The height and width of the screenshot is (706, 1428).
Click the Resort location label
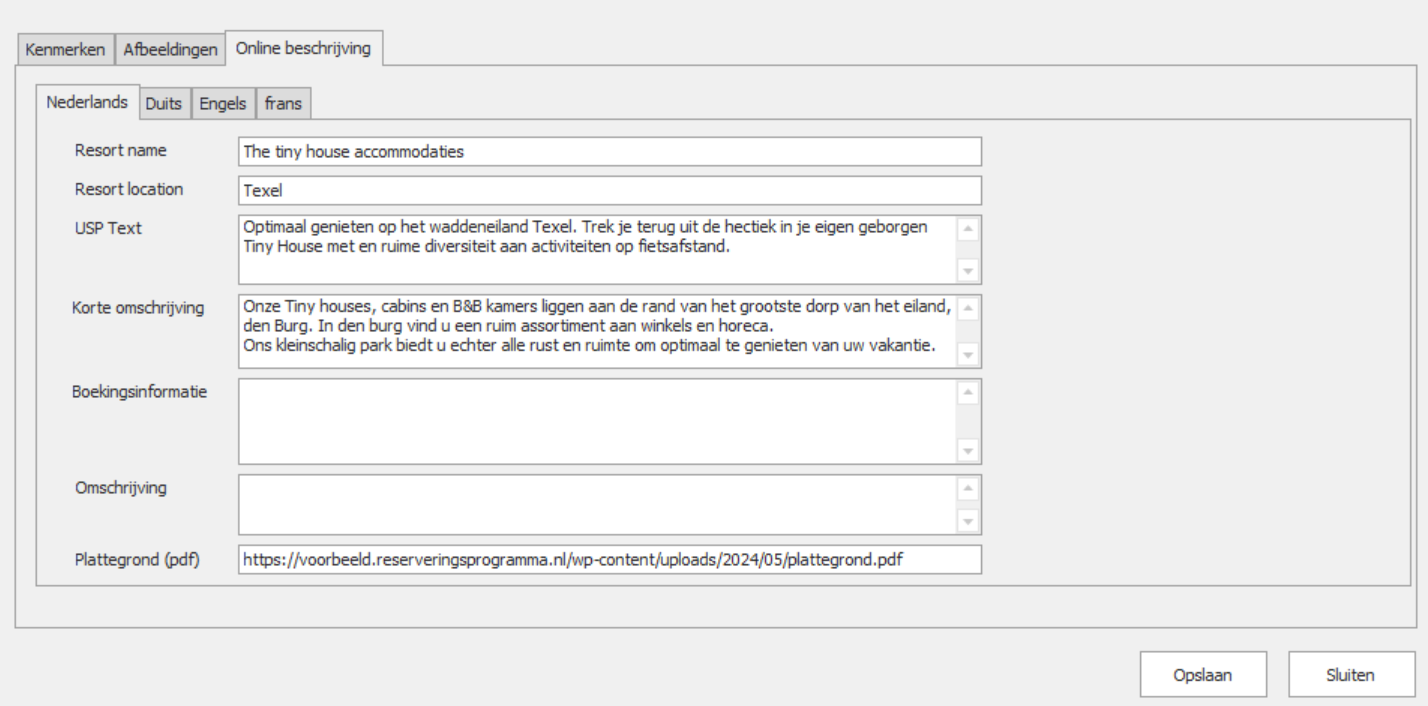[x=129, y=189]
